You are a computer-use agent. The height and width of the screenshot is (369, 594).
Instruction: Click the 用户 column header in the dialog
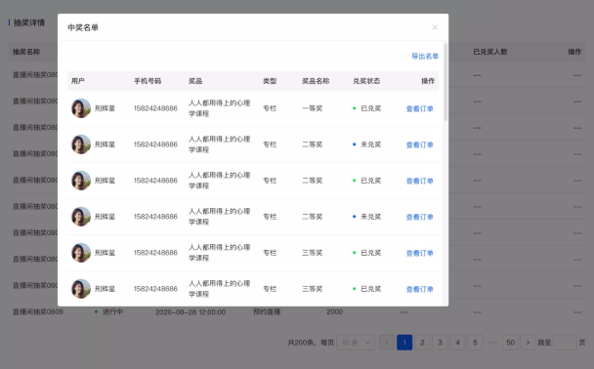[x=78, y=81]
